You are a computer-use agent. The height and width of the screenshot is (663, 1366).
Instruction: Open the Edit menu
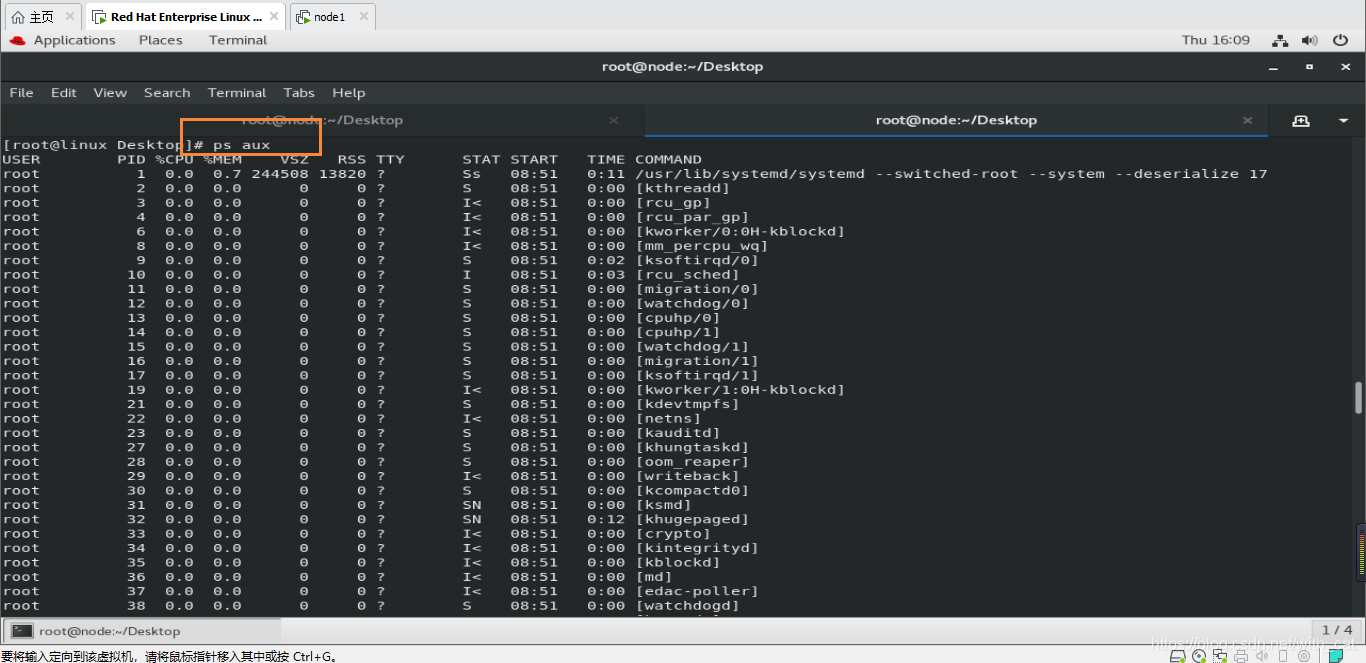click(64, 92)
